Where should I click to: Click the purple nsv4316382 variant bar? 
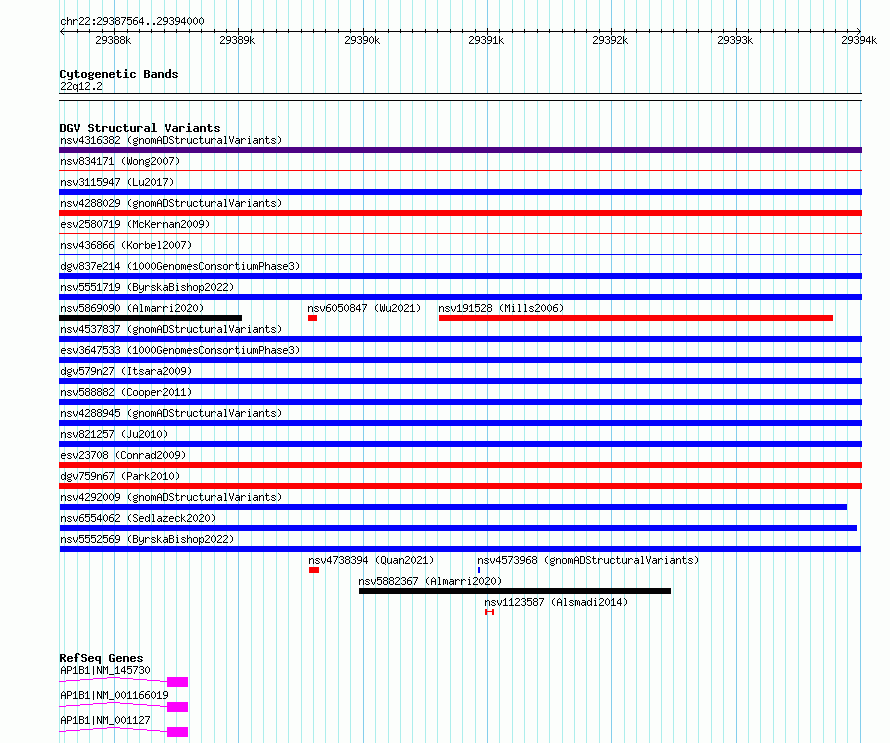click(460, 150)
